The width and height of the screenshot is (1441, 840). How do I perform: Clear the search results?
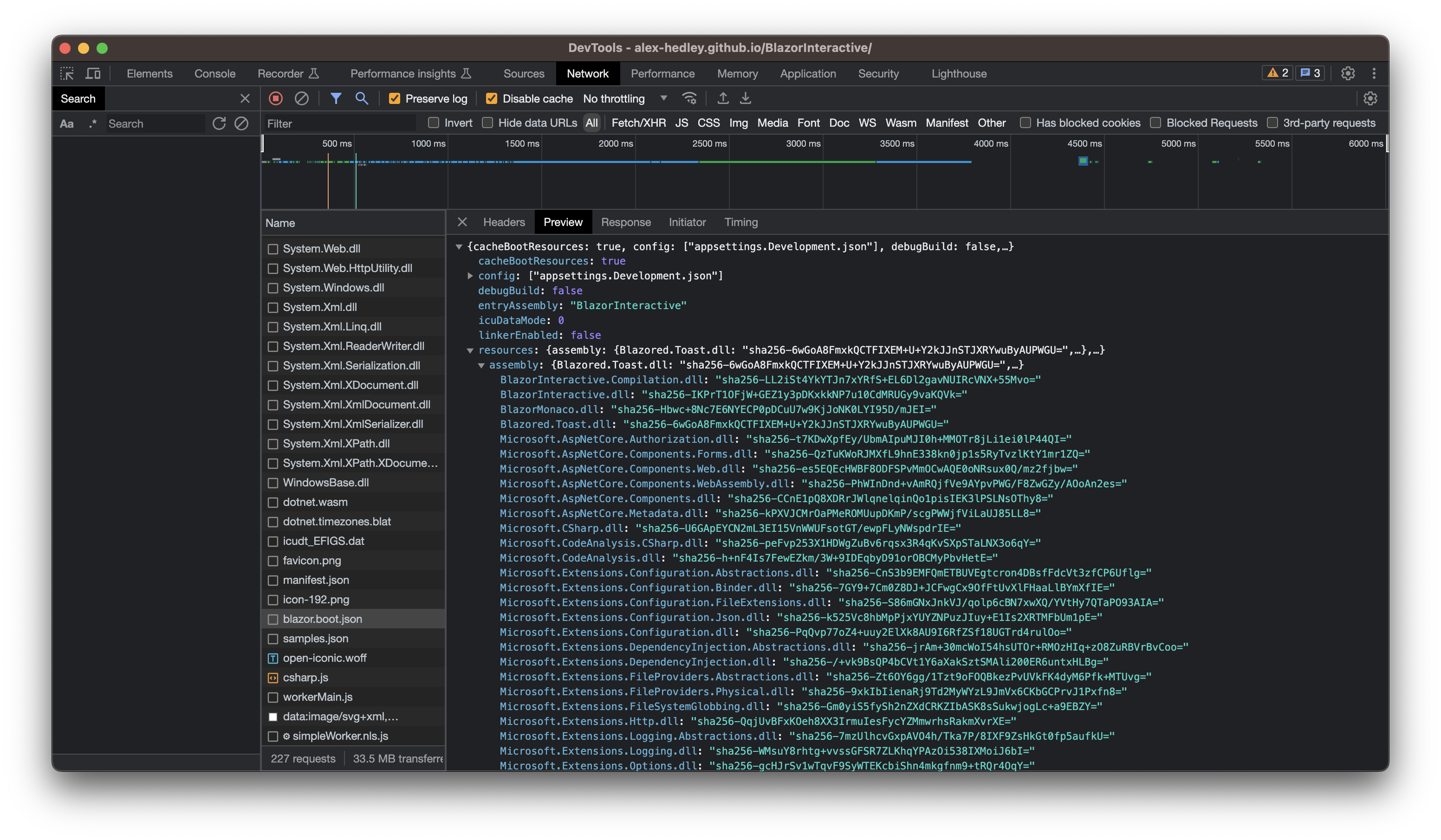(241, 123)
